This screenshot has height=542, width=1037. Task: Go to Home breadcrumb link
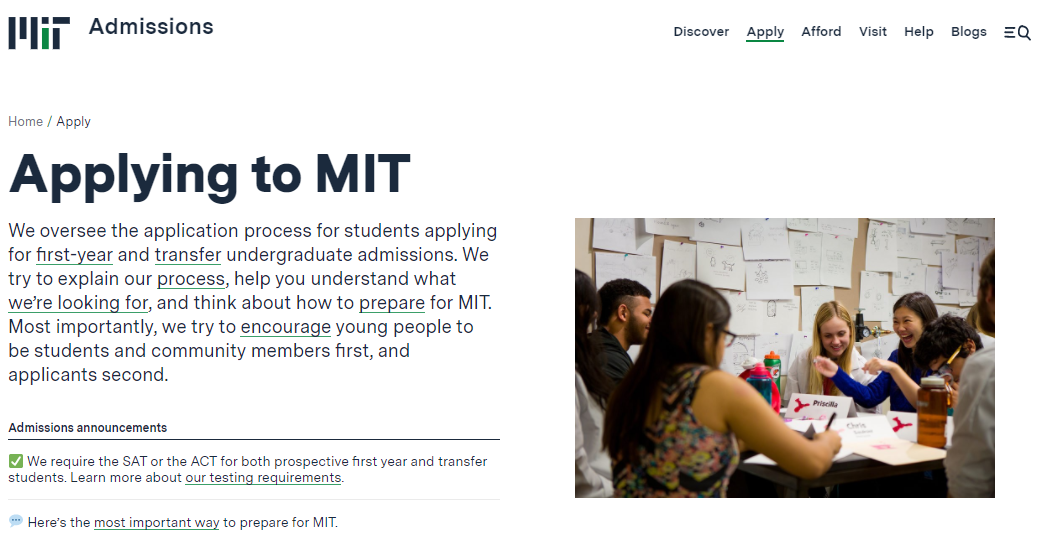click(x=25, y=122)
